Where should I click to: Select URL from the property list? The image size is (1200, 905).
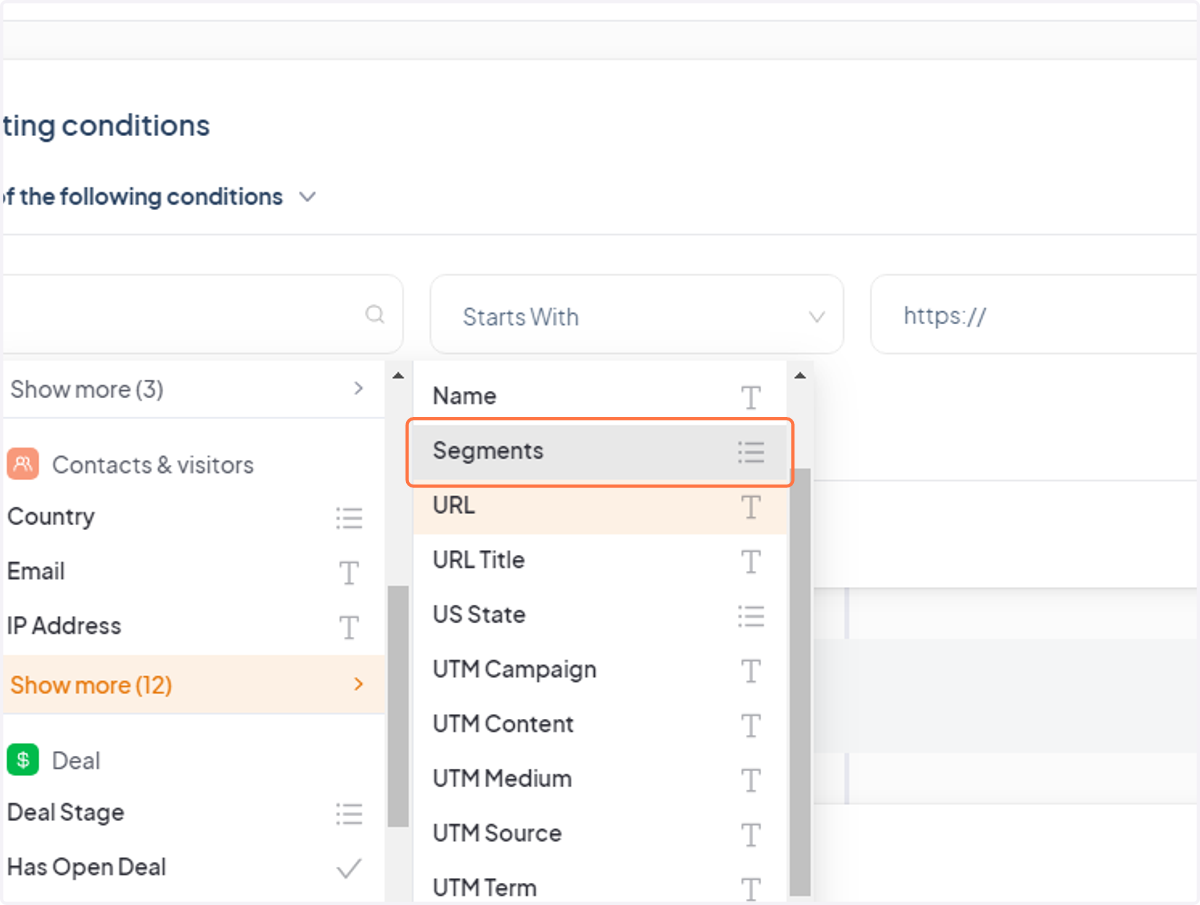coord(600,506)
